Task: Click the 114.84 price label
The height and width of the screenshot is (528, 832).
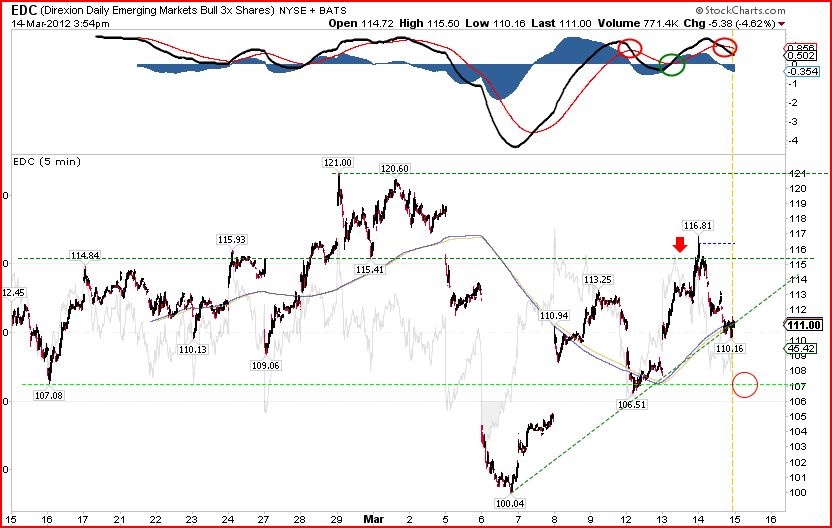Action: pos(85,256)
